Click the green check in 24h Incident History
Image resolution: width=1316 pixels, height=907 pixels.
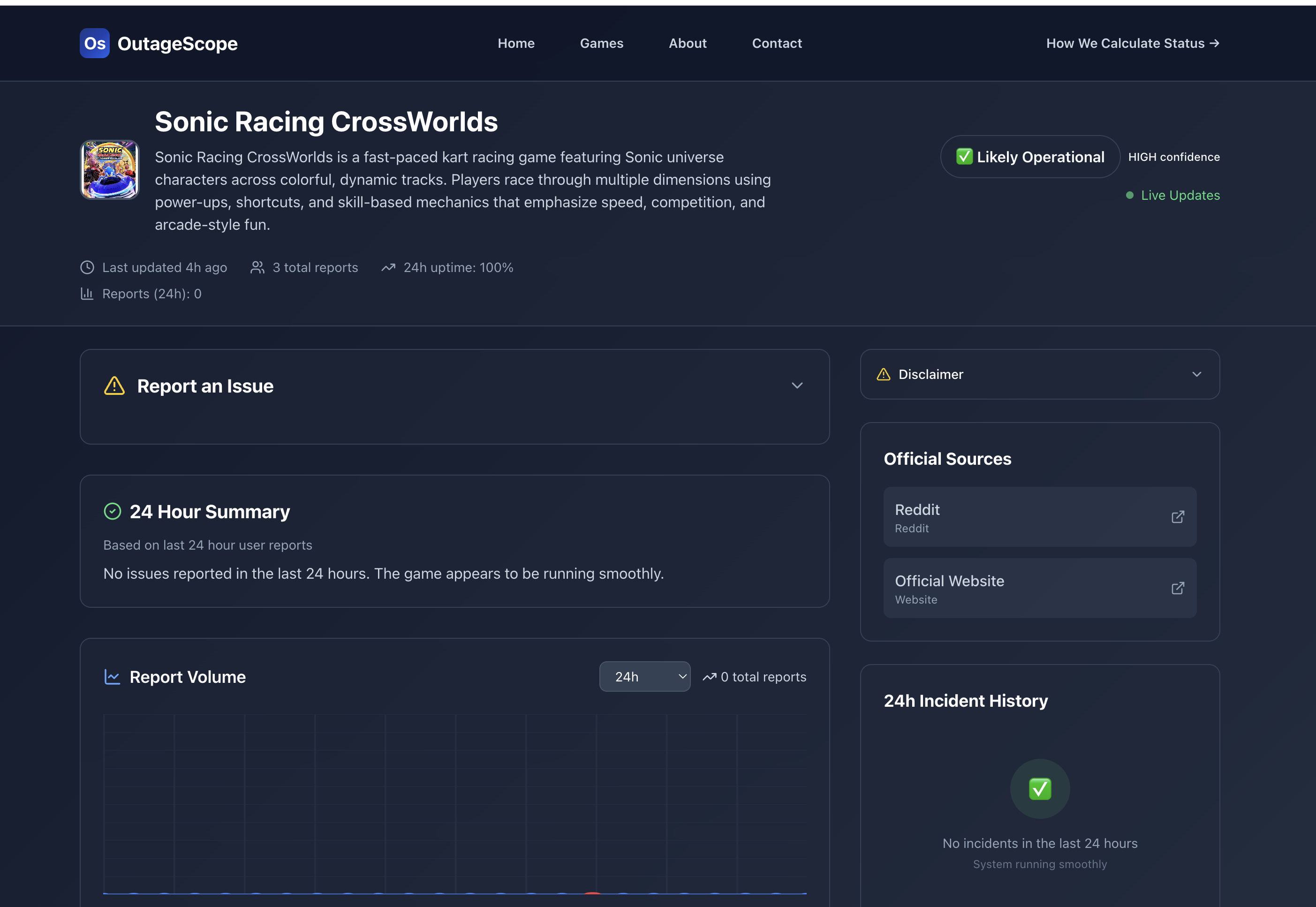[1040, 789]
